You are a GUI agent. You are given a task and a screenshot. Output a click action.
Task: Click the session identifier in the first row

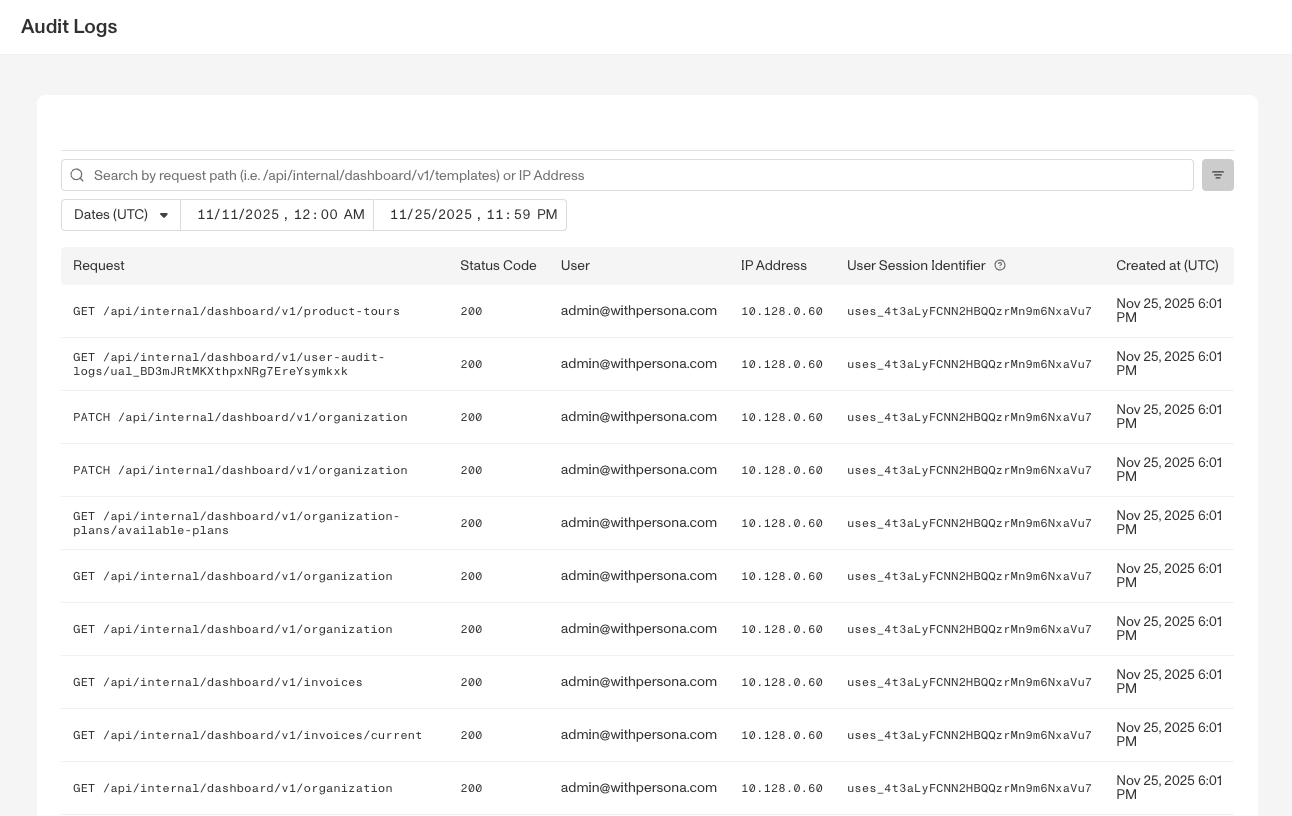(x=969, y=311)
